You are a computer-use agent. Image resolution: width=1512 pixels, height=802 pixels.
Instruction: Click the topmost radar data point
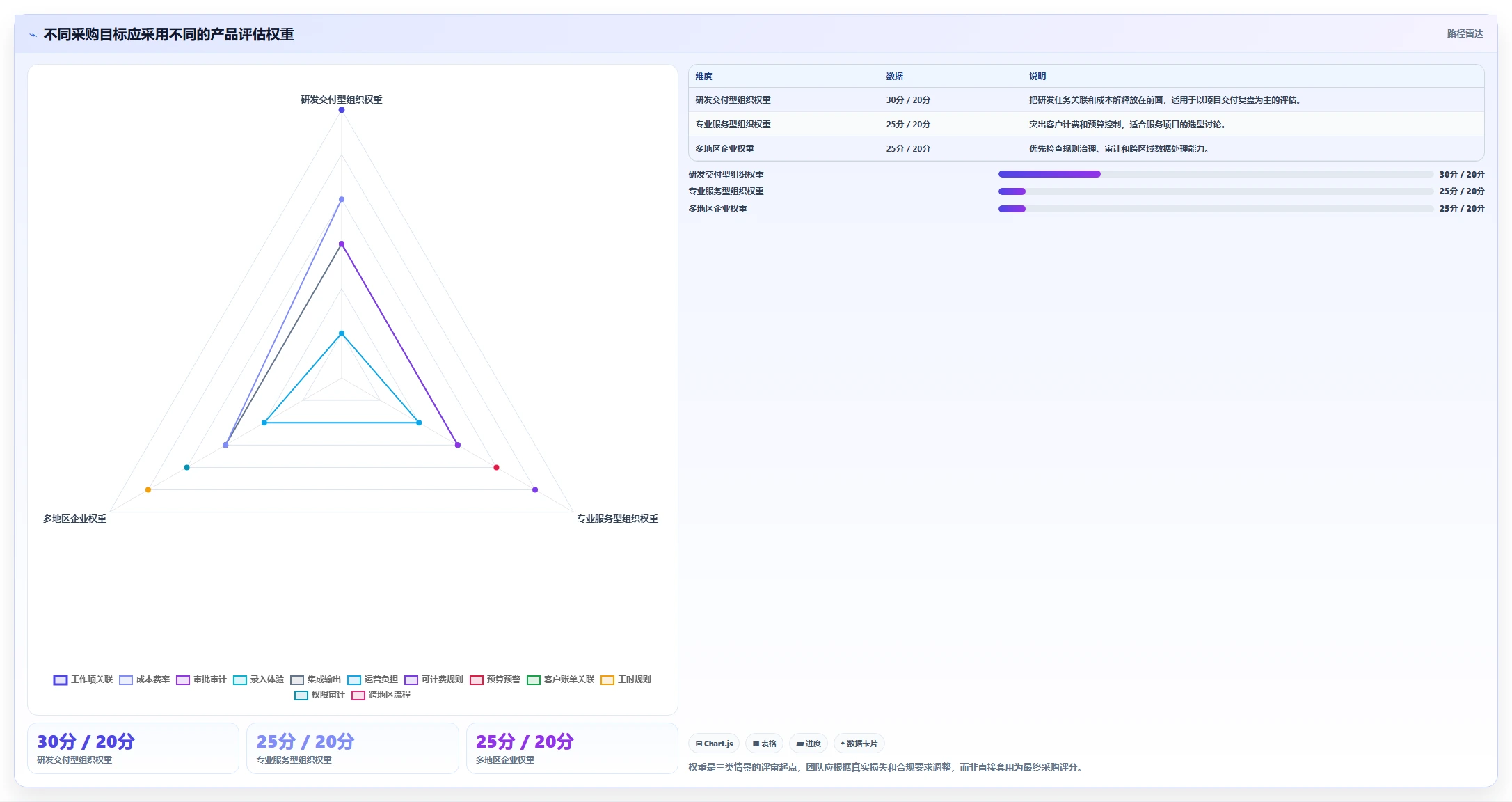[342, 110]
